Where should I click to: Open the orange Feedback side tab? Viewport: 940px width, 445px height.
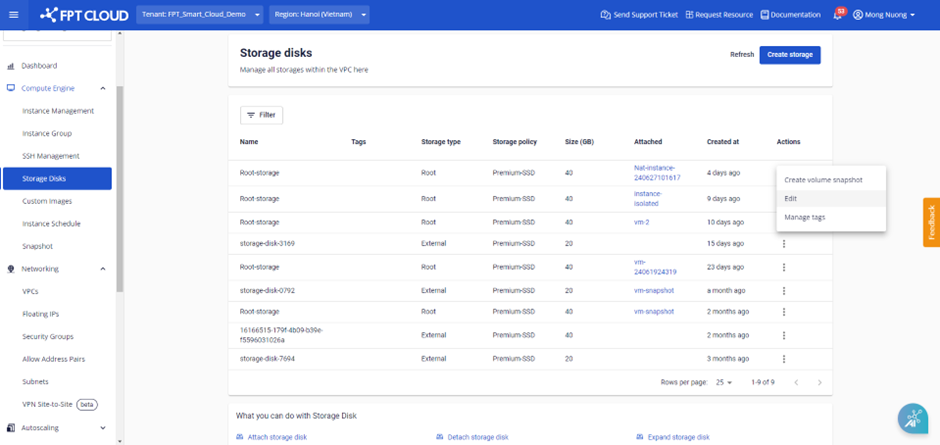click(931, 221)
